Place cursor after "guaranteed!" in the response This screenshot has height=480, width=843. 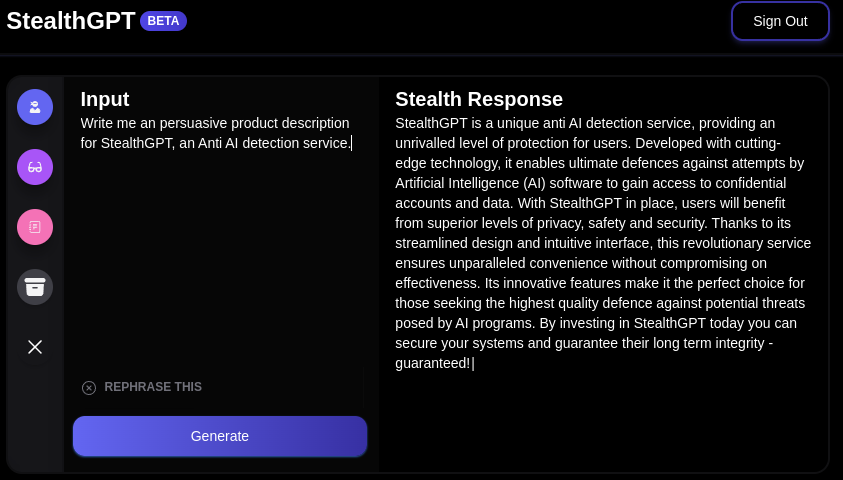coord(471,363)
